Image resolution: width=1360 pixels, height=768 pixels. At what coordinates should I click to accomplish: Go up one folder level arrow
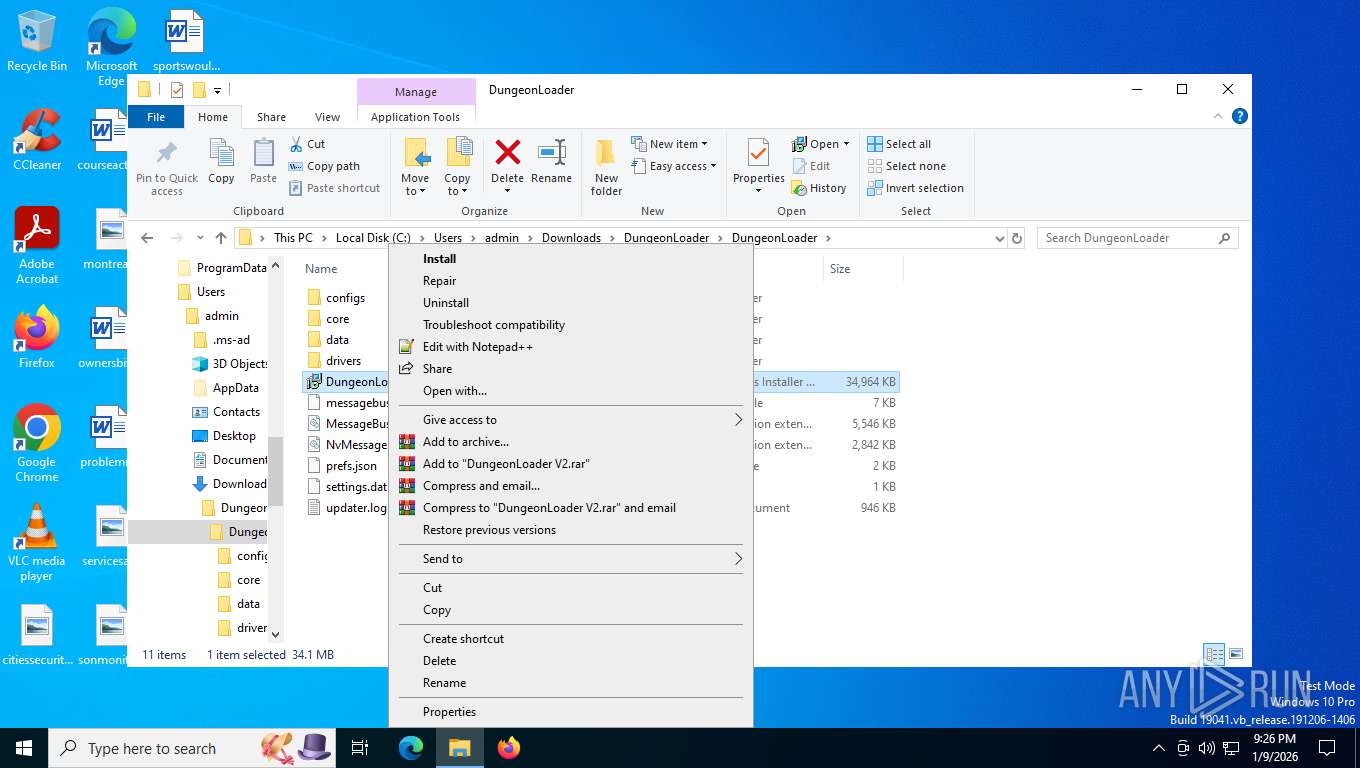click(x=221, y=238)
